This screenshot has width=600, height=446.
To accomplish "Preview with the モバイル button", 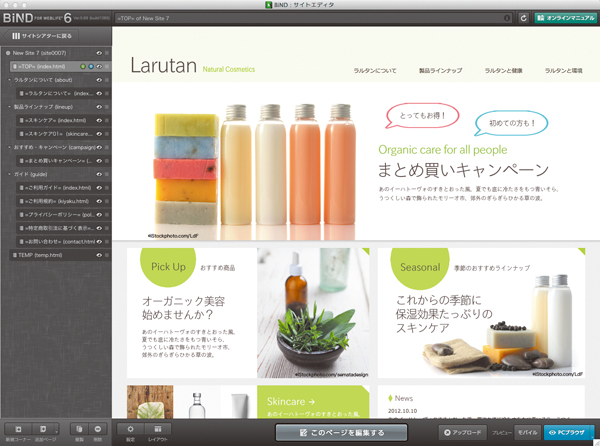I will tap(528, 432).
